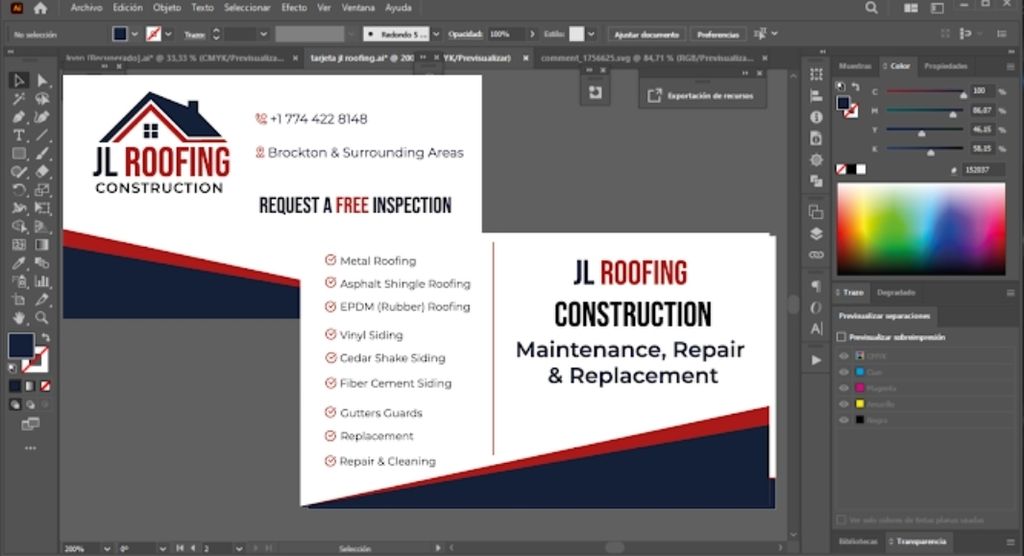Pick the Magic Wand tool
This screenshot has height=556, width=1024.
(18, 99)
